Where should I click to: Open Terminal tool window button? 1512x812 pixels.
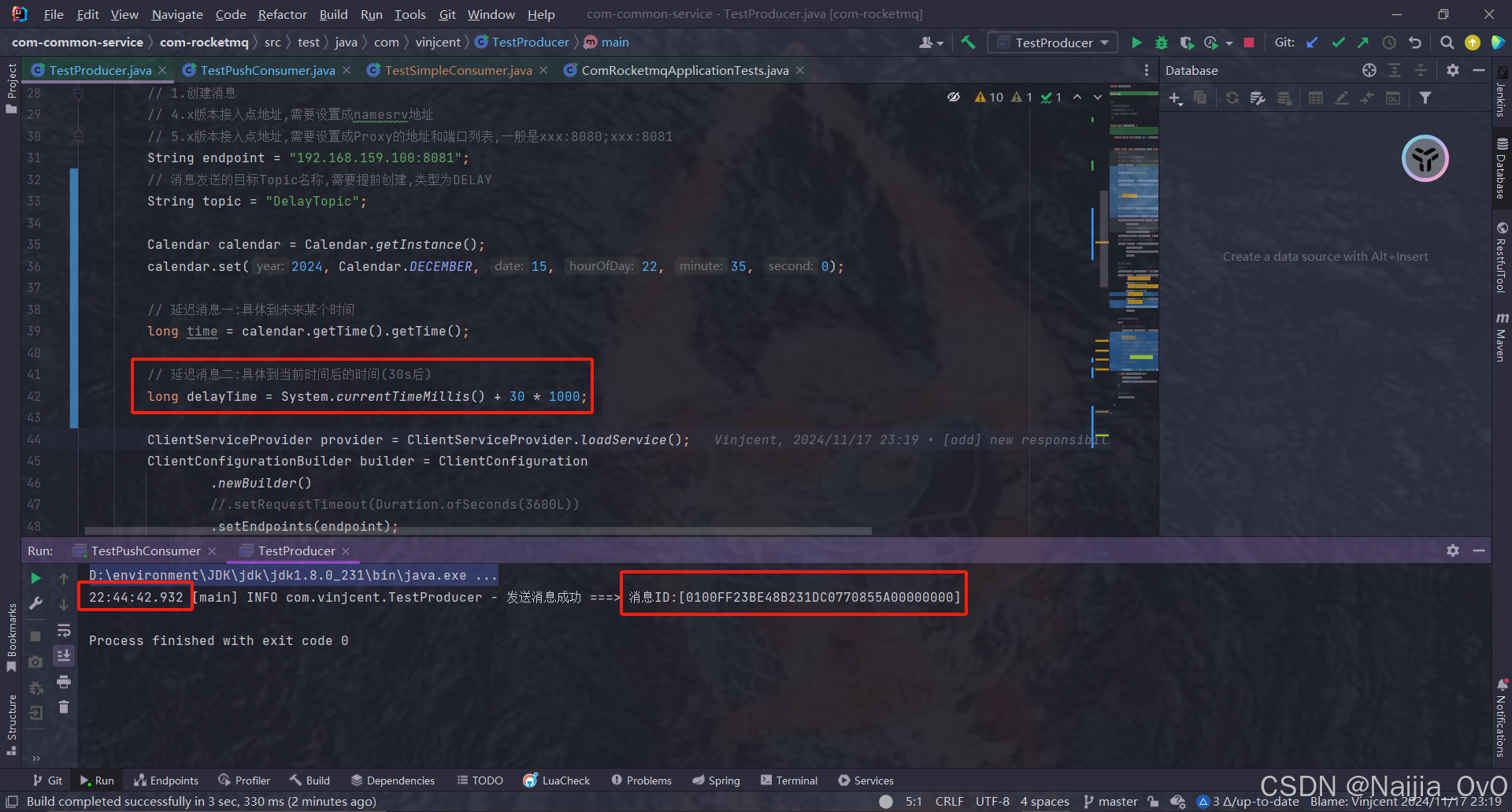click(789, 780)
